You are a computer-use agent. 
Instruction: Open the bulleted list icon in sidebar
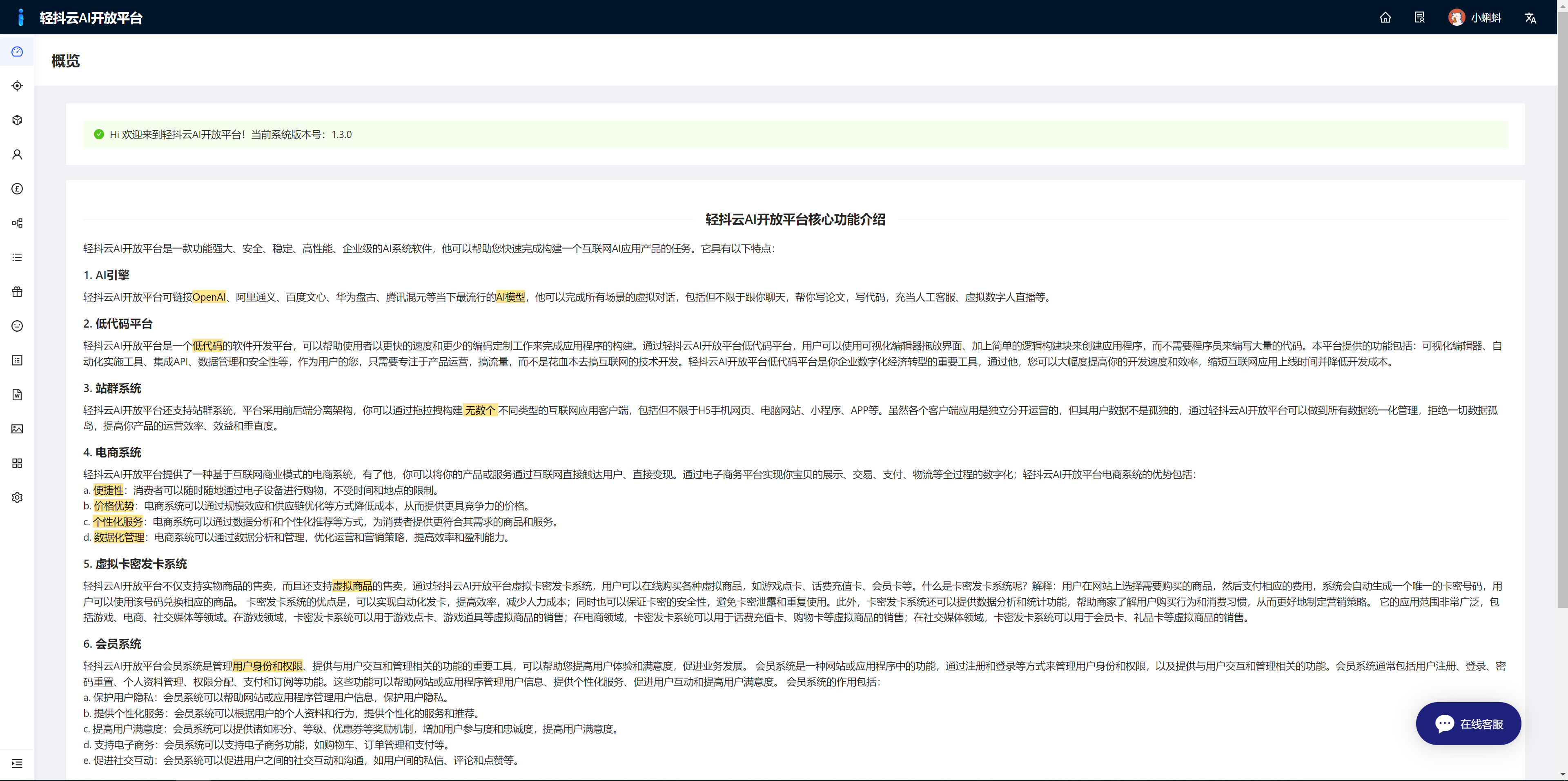coord(17,257)
